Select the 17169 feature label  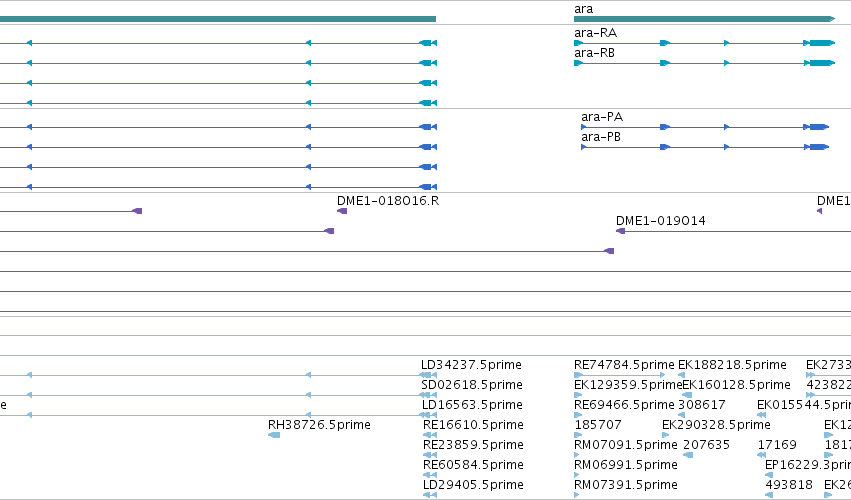[x=777, y=445]
